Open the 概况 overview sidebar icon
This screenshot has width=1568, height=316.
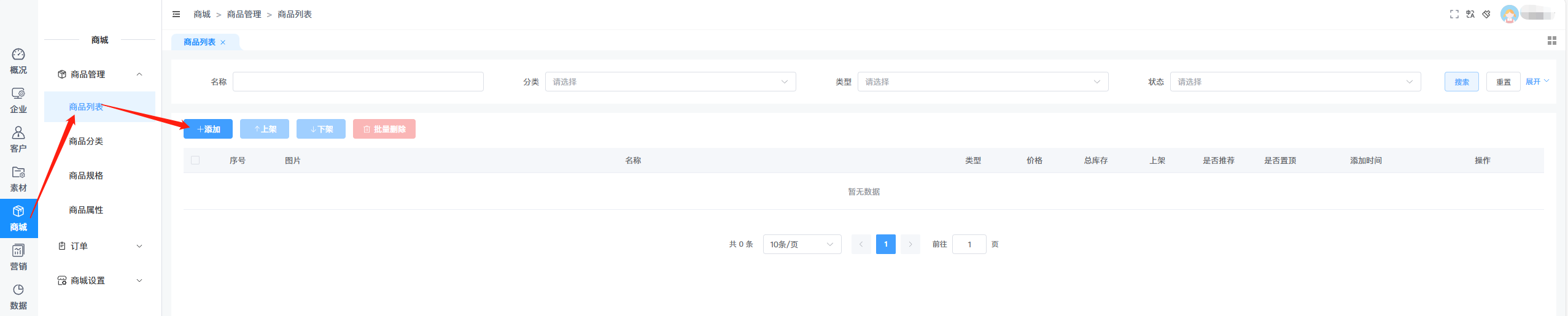click(18, 61)
